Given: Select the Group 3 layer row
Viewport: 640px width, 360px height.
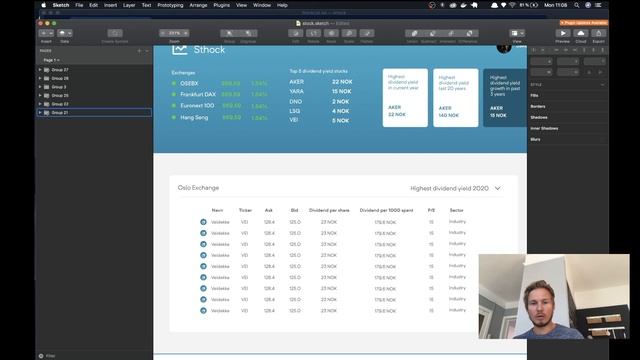Looking at the screenshot, I should tap(94, 87).
